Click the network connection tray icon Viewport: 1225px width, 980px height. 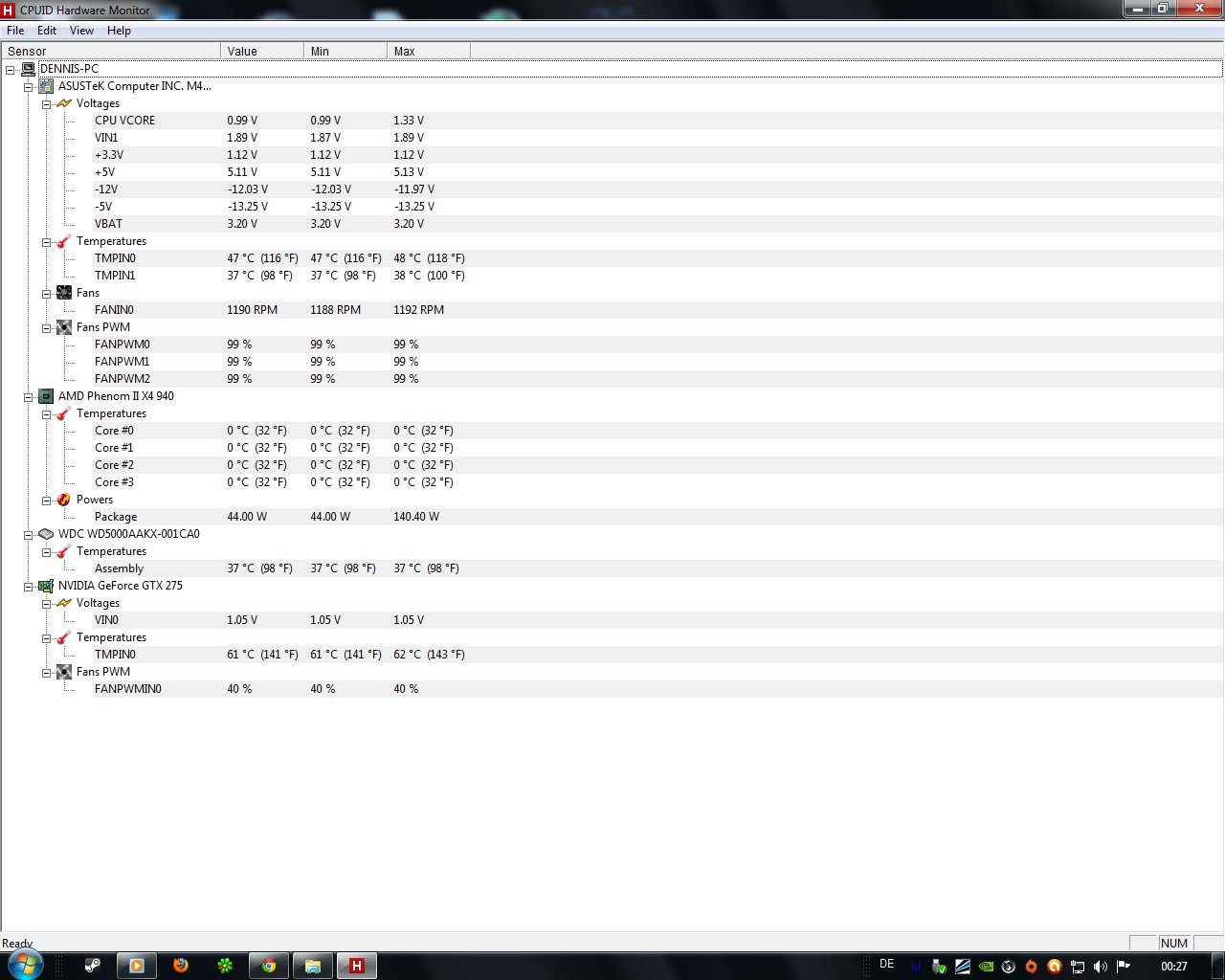pos(1078,967)
